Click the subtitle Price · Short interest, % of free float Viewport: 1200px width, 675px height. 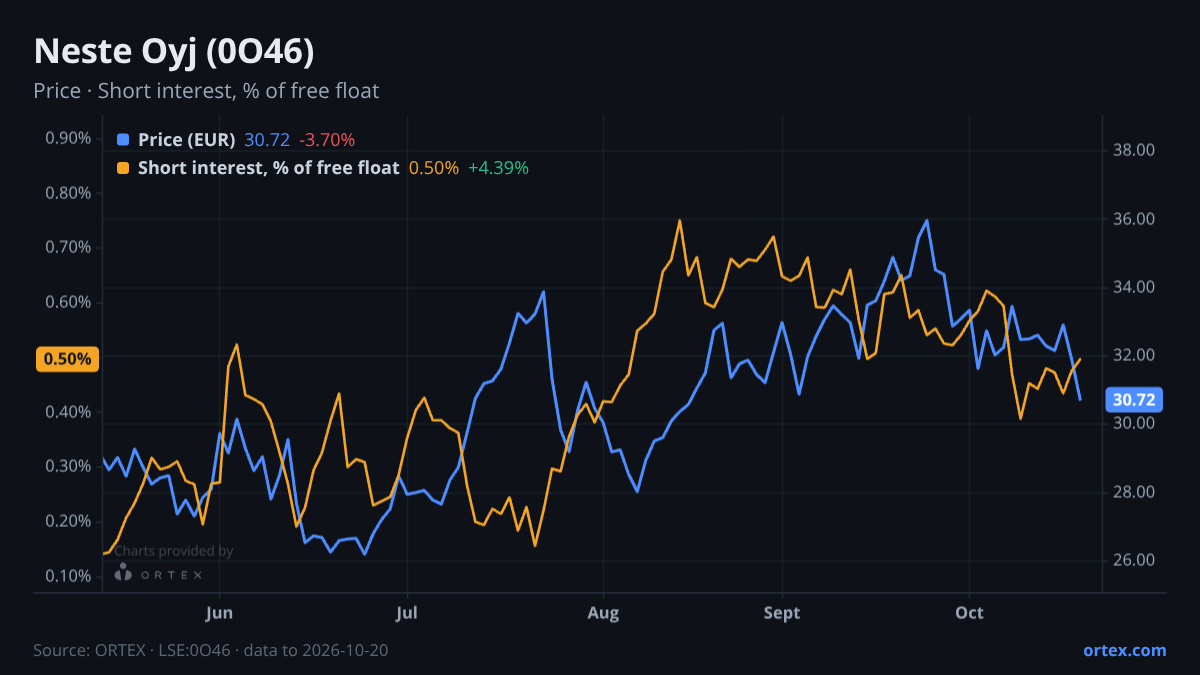tap(206, 91)
